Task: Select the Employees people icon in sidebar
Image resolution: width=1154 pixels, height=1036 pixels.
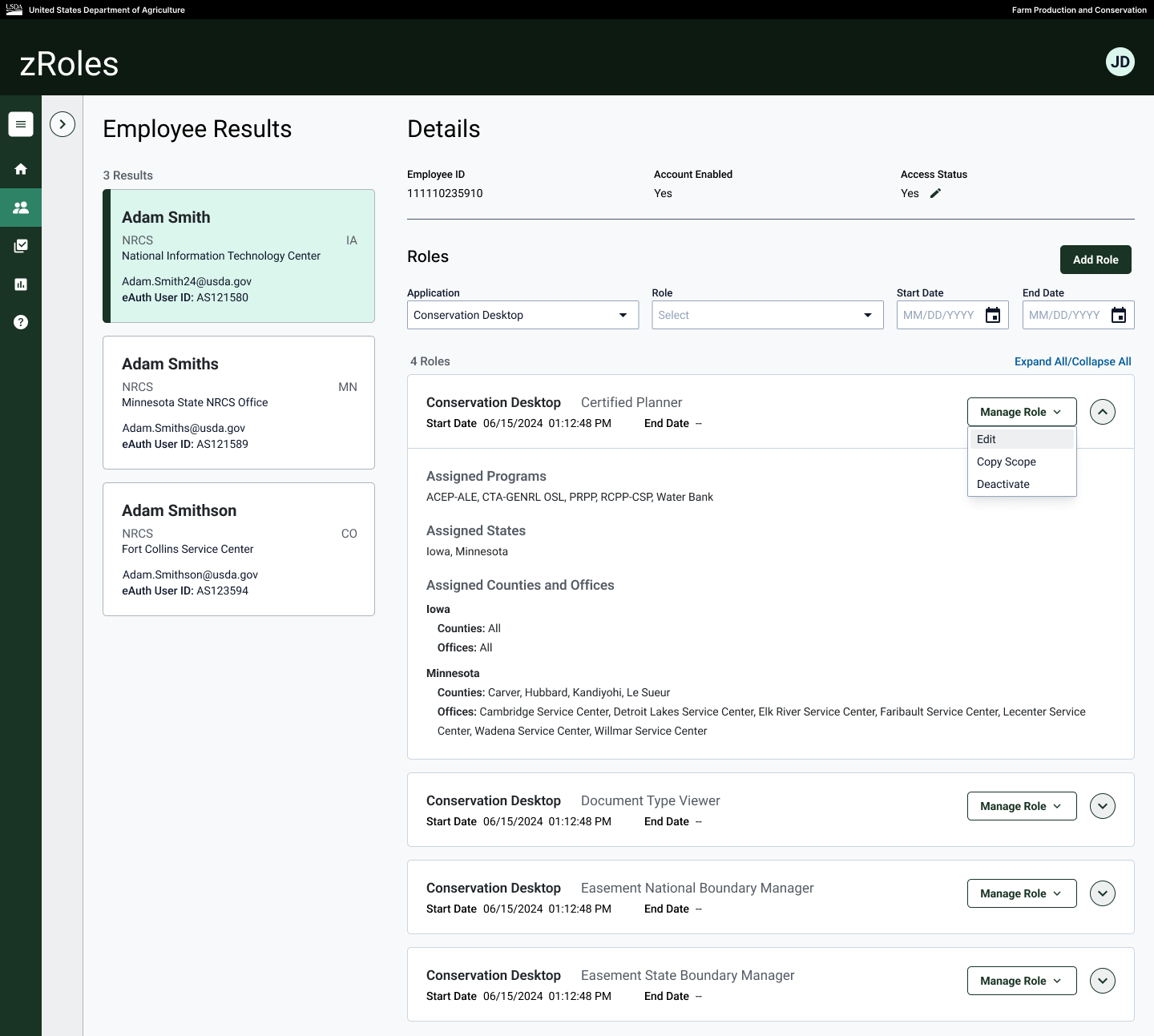Action: tap(21, 208)
